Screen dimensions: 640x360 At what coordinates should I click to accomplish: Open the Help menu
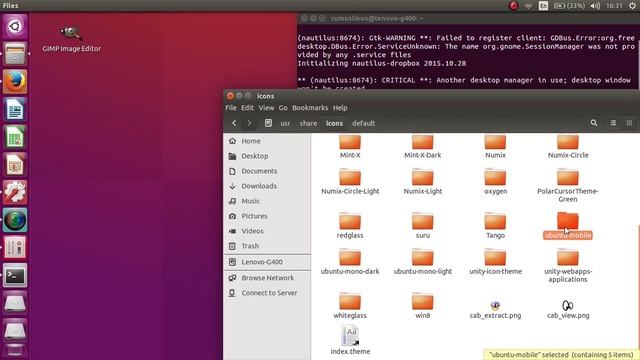coord(340,108)
